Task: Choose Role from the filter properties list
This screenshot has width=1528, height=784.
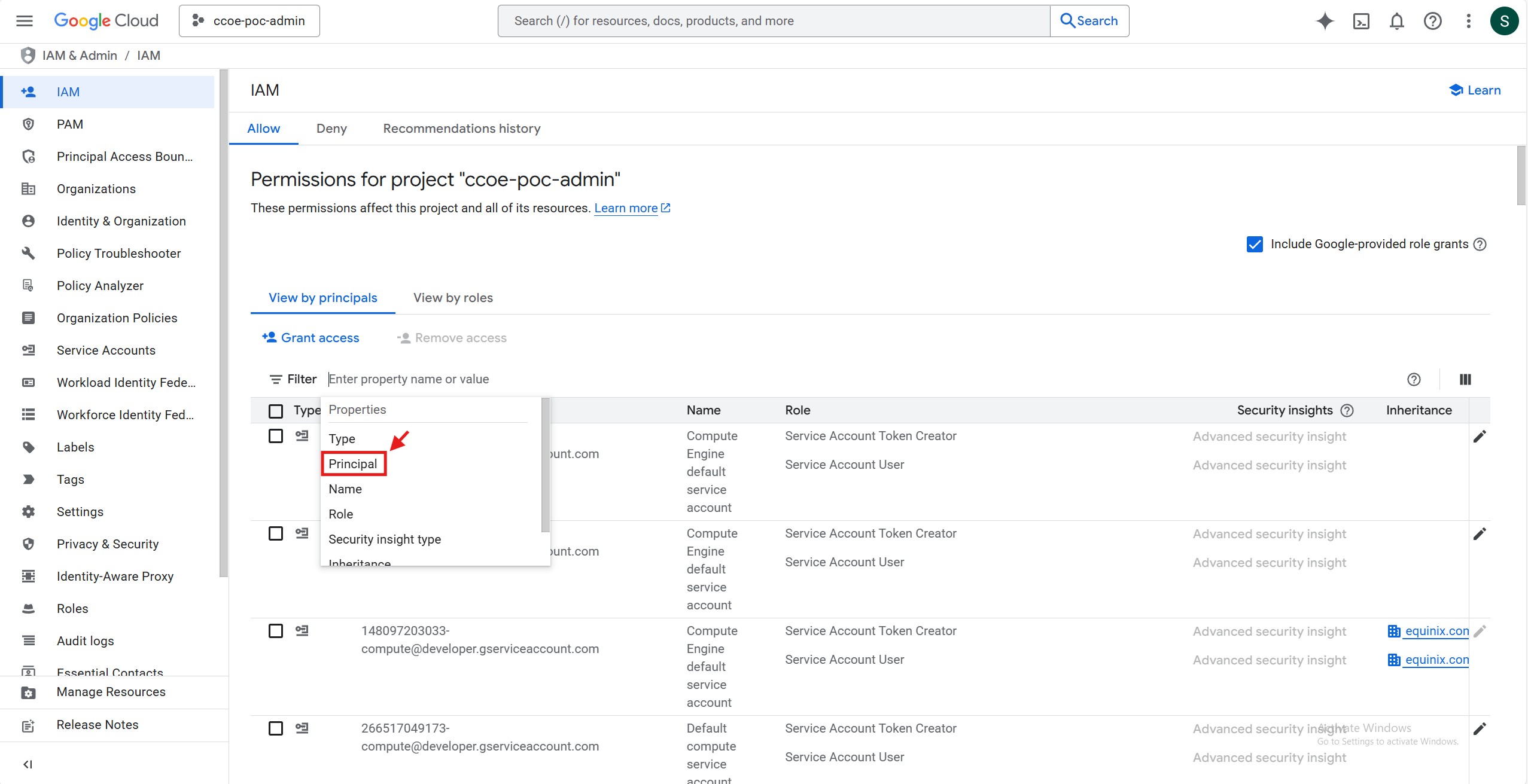Action: coord(341,514)
